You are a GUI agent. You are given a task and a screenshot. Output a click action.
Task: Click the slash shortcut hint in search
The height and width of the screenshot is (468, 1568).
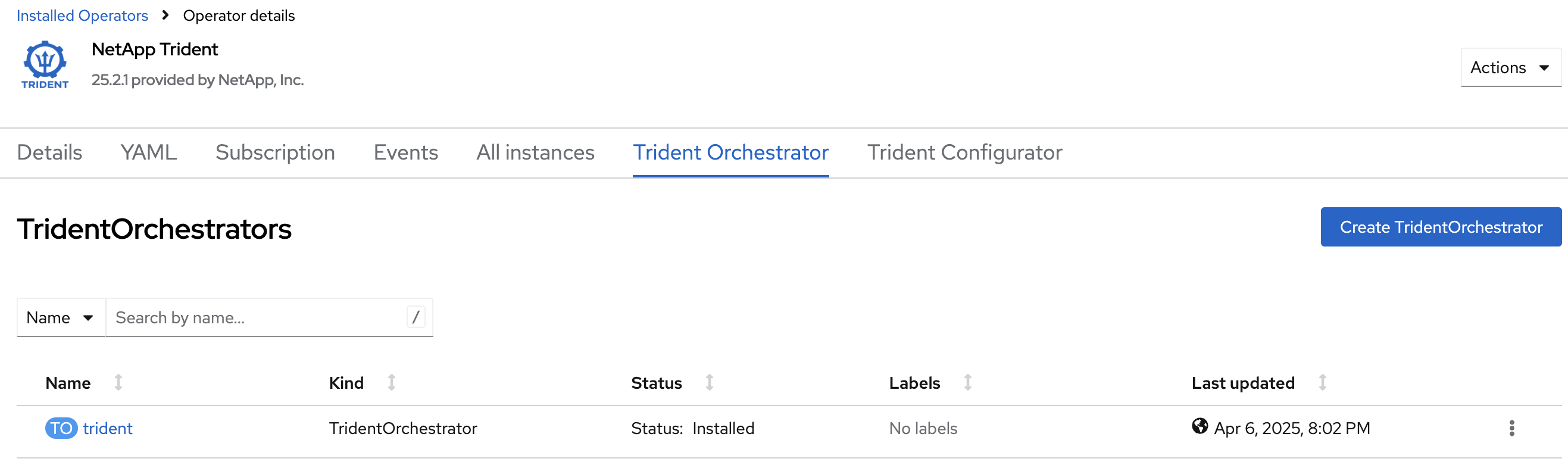(416, 318)
